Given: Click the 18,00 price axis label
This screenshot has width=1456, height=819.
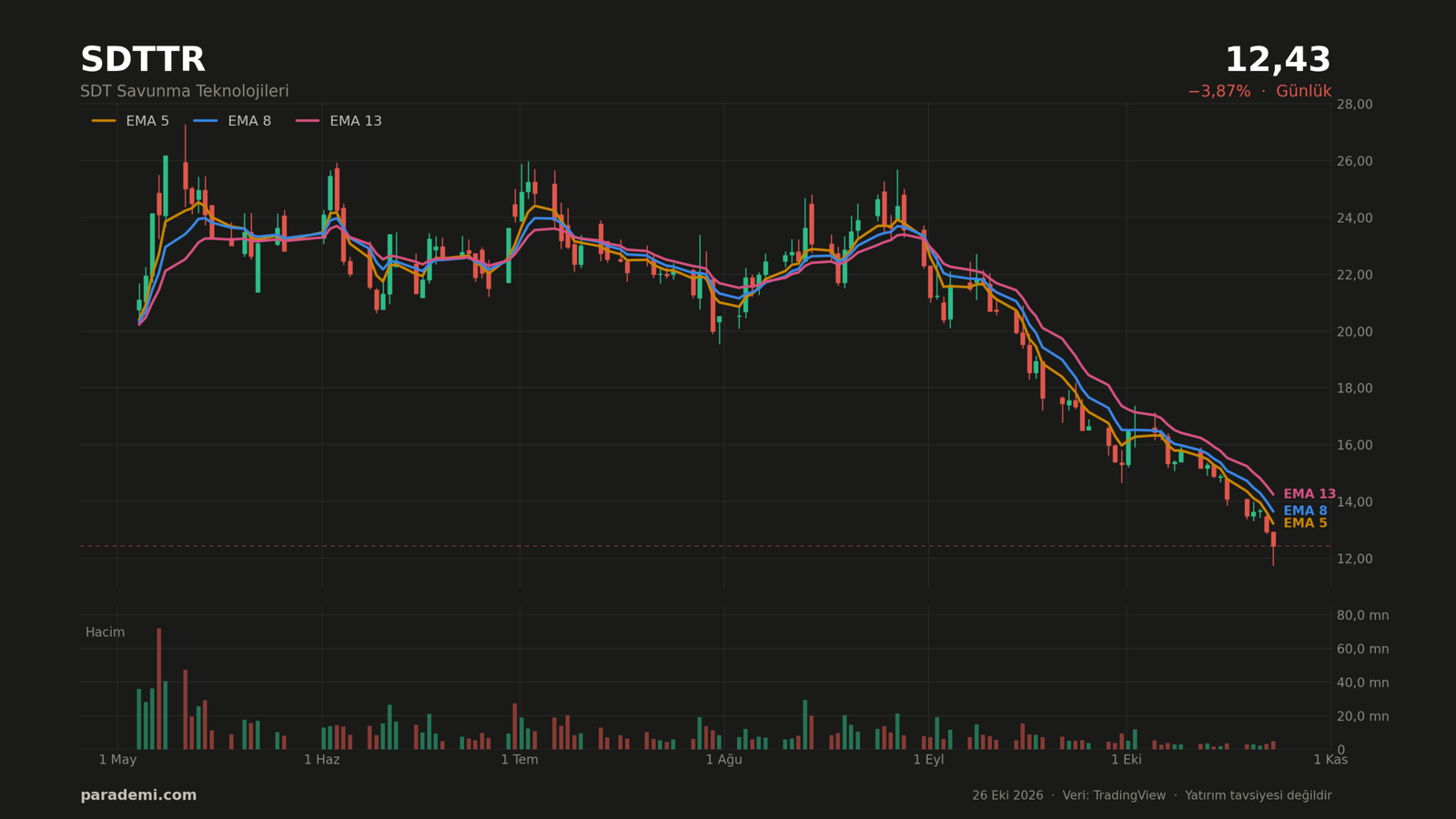Looking at the screenshot, I should pyautogui.click(x=1354, y=389).
